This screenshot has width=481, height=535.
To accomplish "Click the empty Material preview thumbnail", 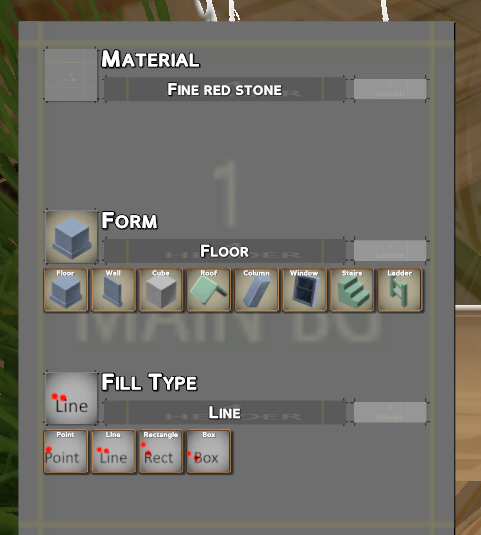I will pyautogui.click(x=71, y=75).
